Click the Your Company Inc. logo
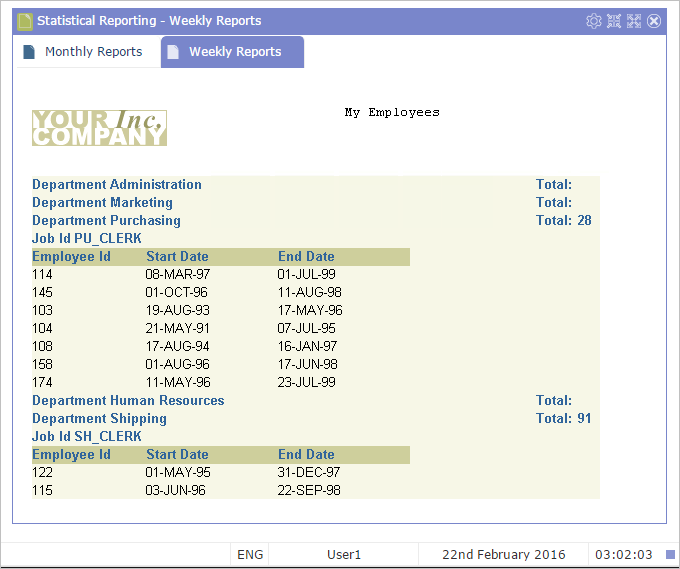 (x=99, y=128)
